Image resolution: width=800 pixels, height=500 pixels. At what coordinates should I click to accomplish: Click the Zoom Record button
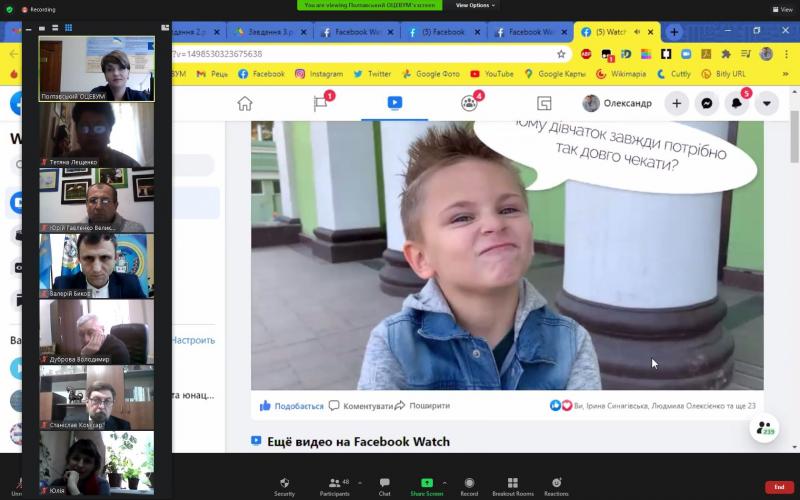(x=469, y=486)
